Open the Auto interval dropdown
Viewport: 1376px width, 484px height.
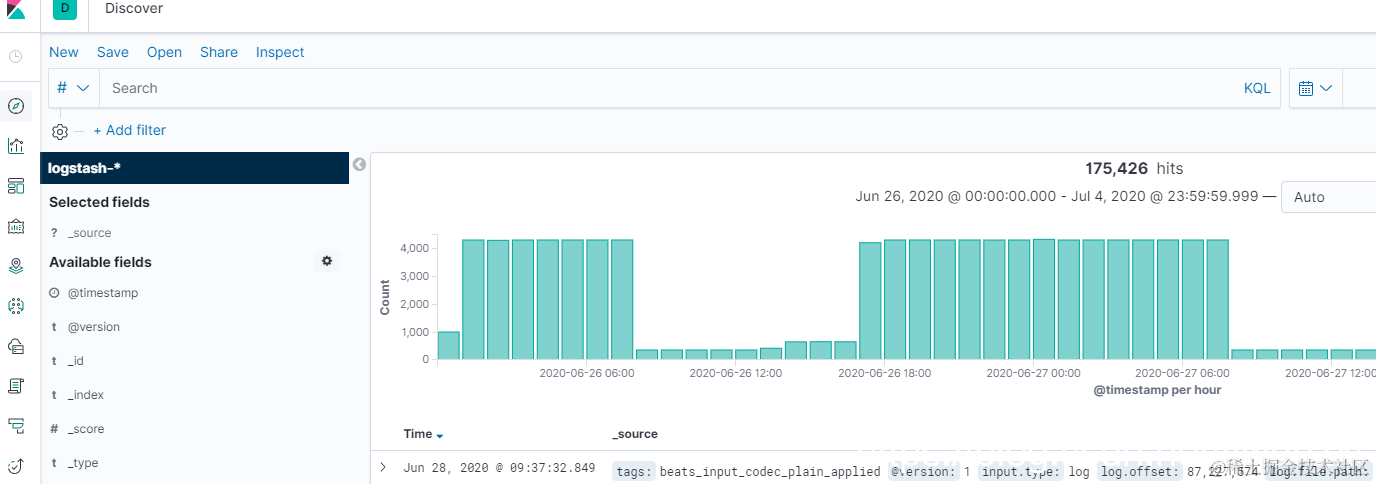[1328, 197]
